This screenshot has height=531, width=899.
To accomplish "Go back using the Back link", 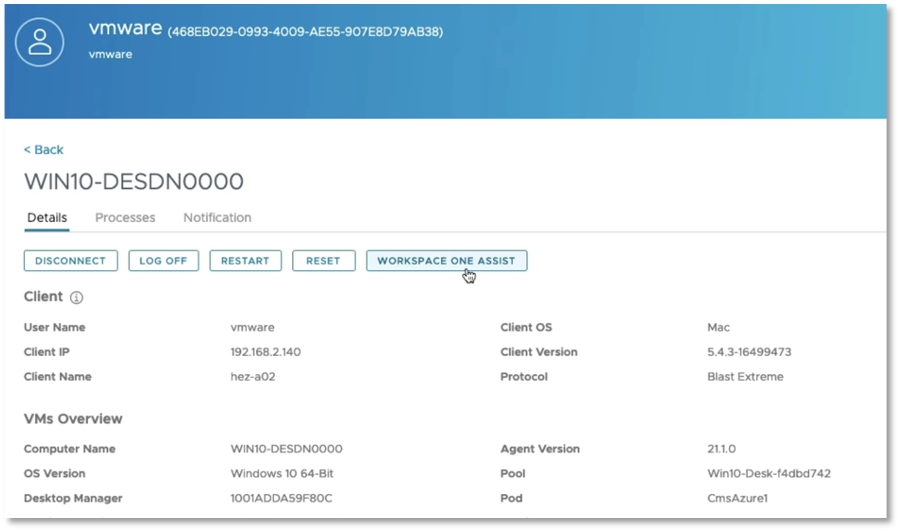I will [44, 150].
